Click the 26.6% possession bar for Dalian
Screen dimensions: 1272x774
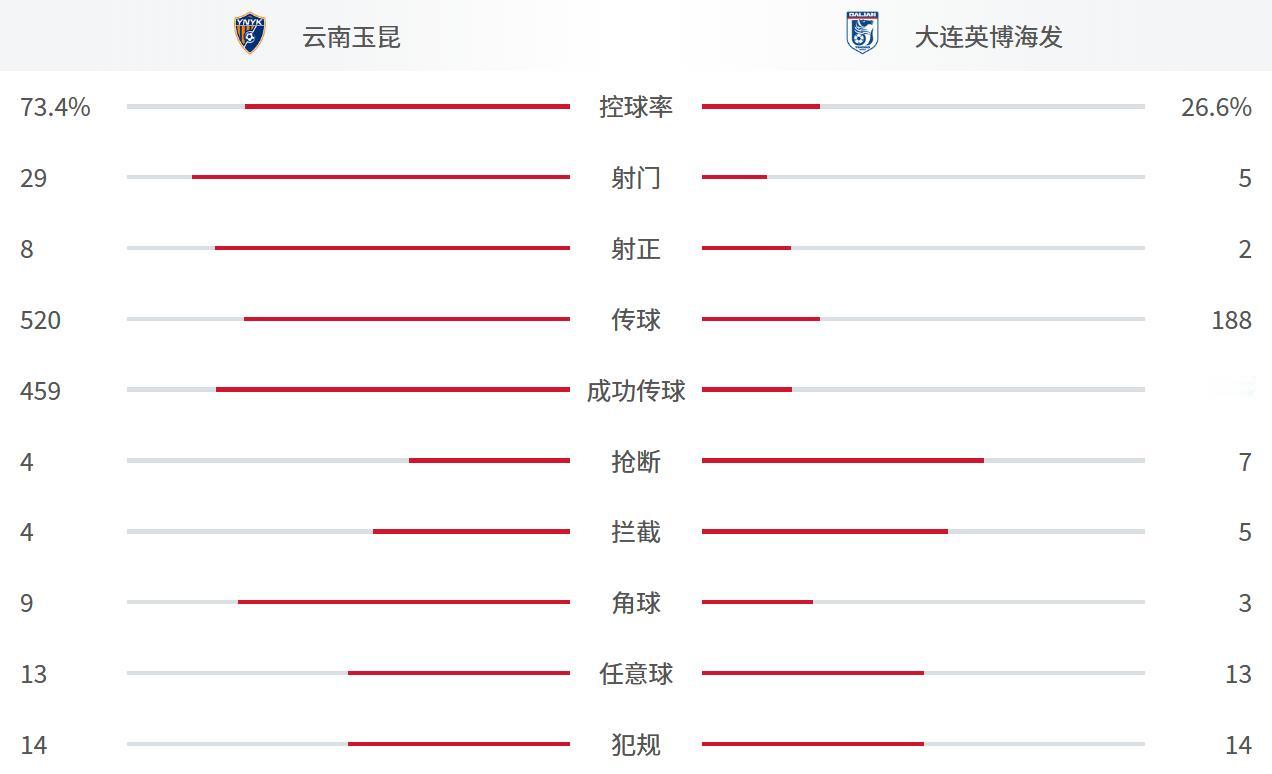tap(761, 106)
